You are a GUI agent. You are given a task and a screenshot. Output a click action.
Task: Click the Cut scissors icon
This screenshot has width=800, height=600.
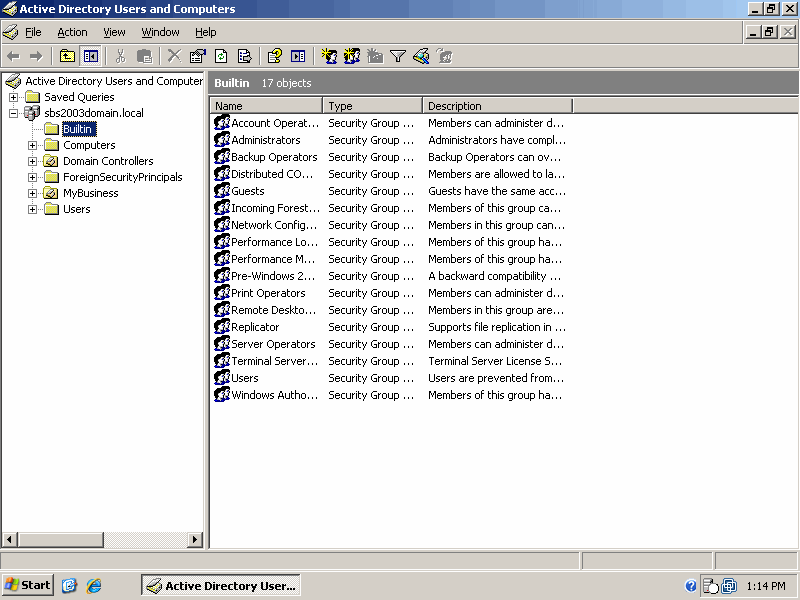[120, 56]
